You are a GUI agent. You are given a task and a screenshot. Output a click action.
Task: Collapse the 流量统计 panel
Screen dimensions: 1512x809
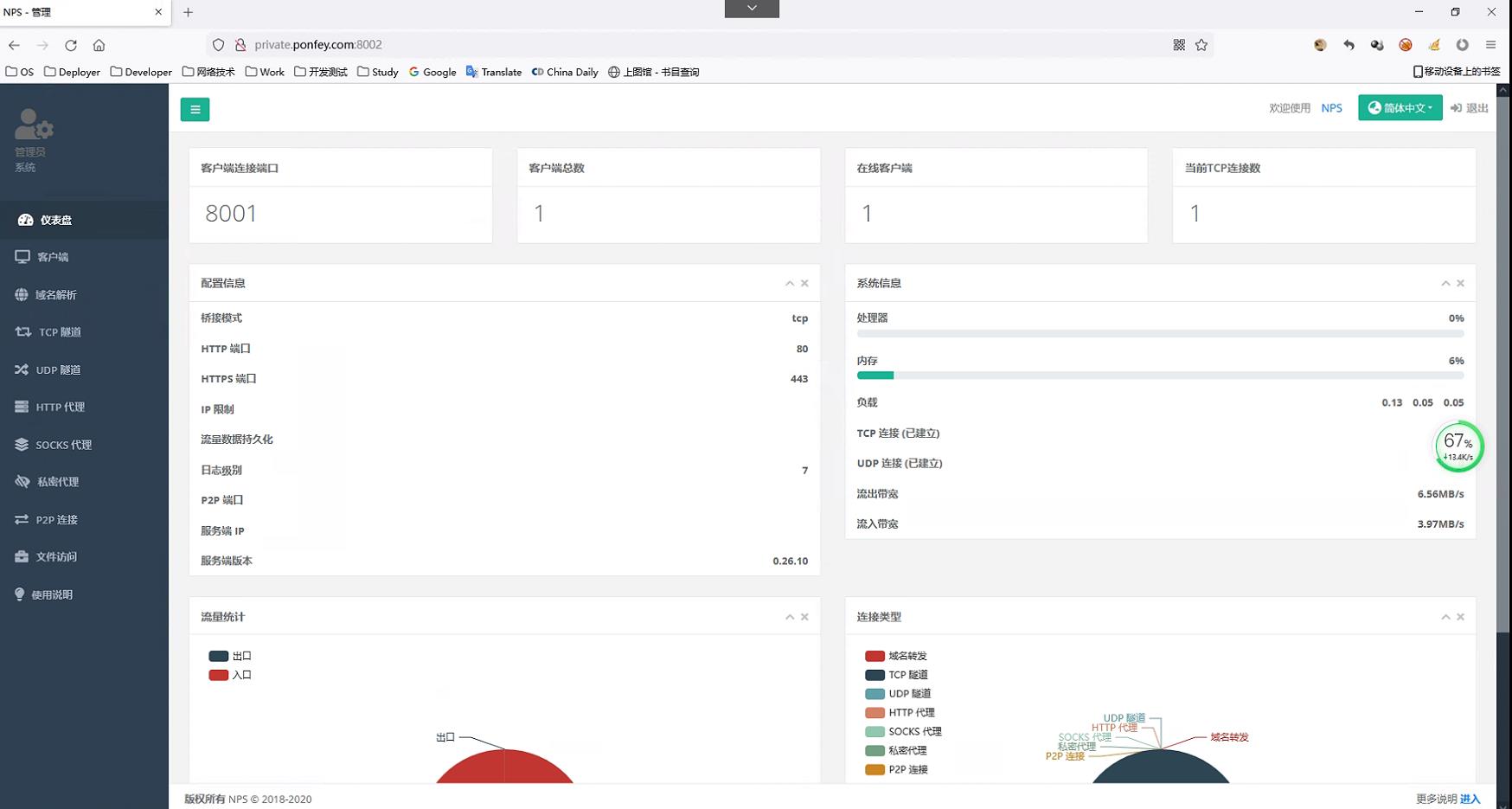point(789,617)
